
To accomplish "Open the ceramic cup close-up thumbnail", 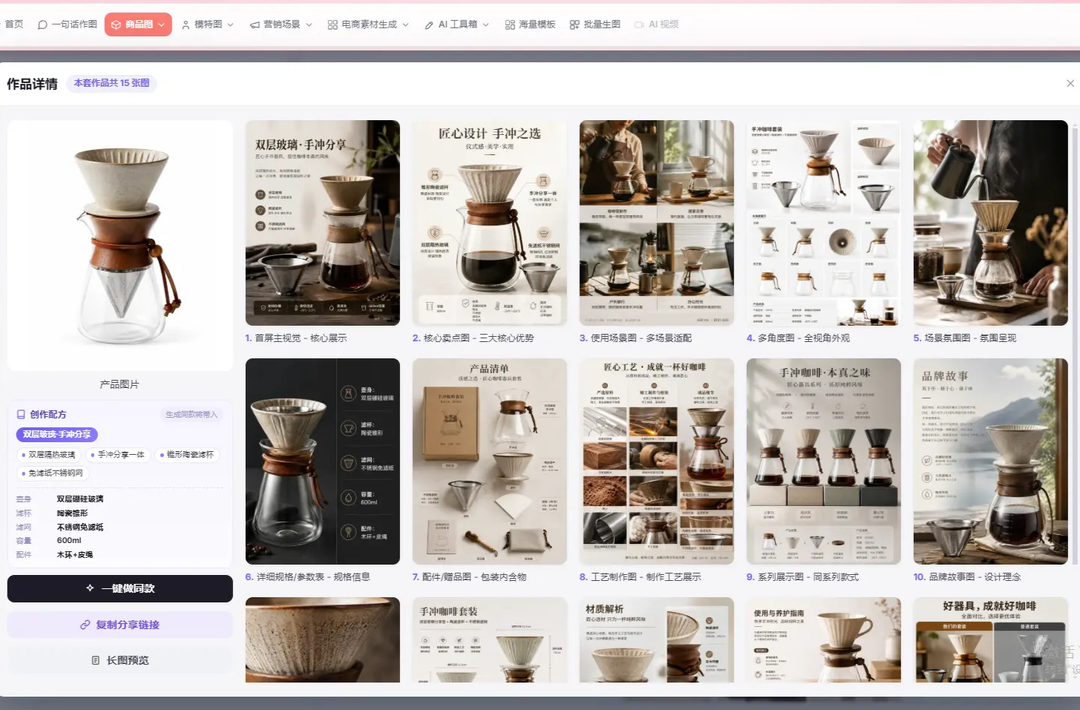I will (322, 640).
